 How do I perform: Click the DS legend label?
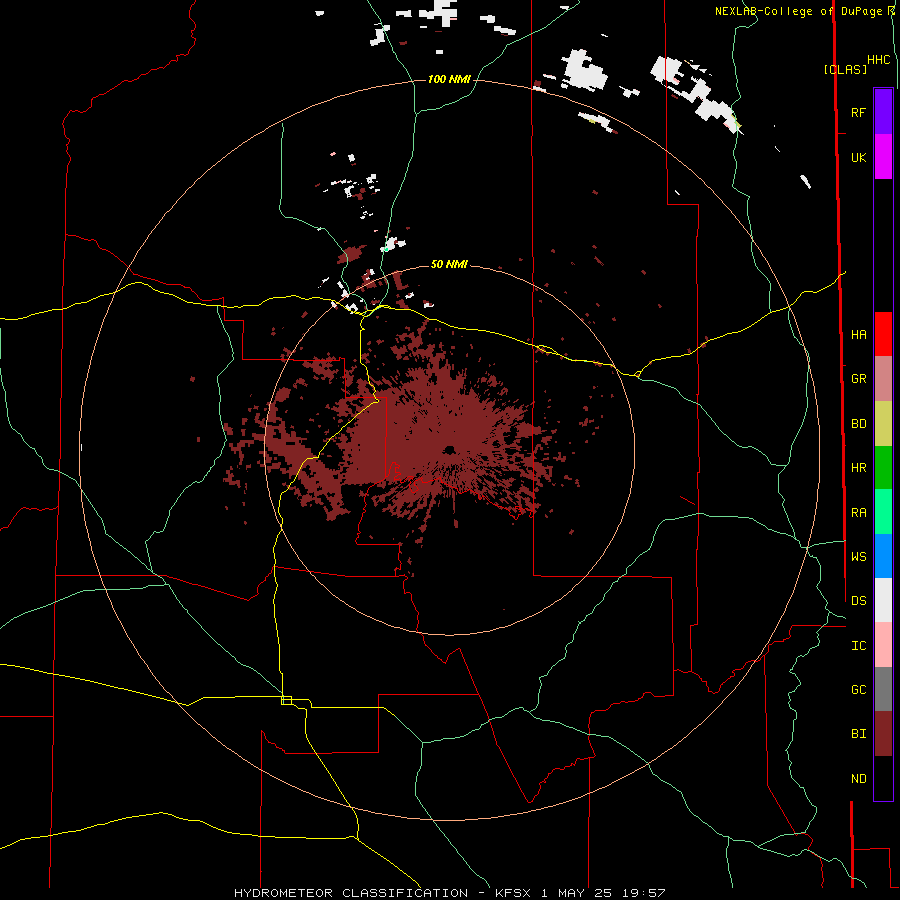coord(858,600)
